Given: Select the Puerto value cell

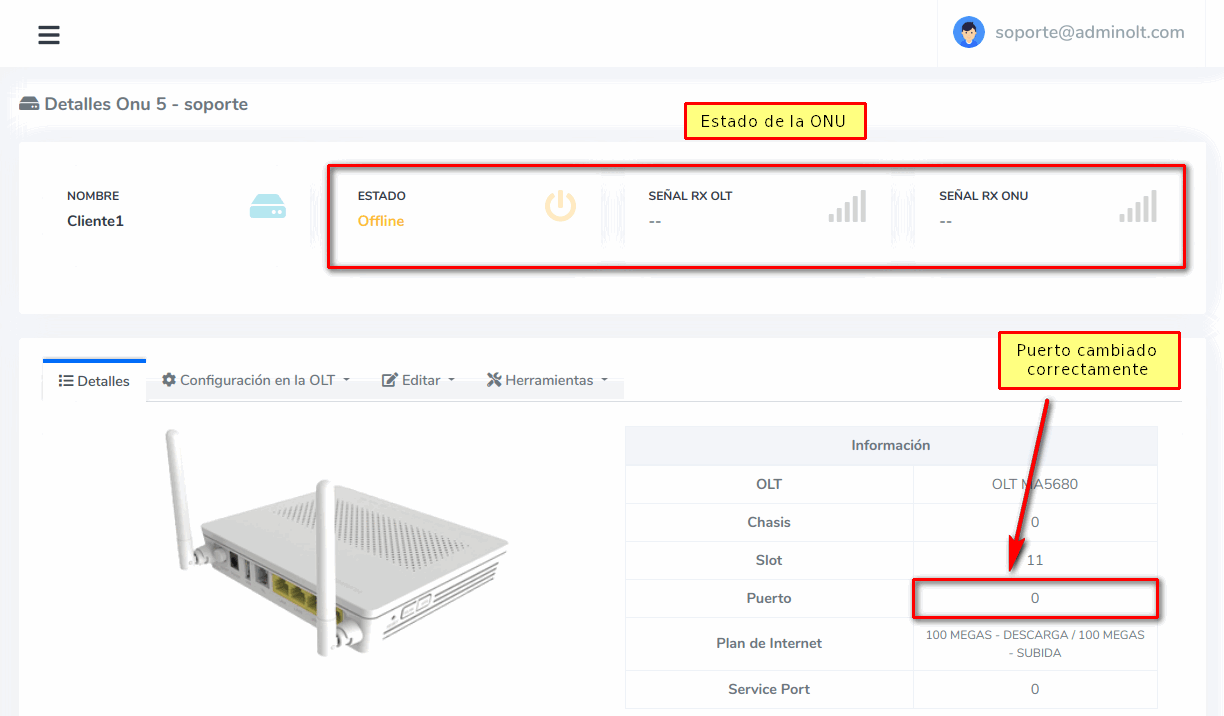Looking at the screenshot, I should point(1035,598).
